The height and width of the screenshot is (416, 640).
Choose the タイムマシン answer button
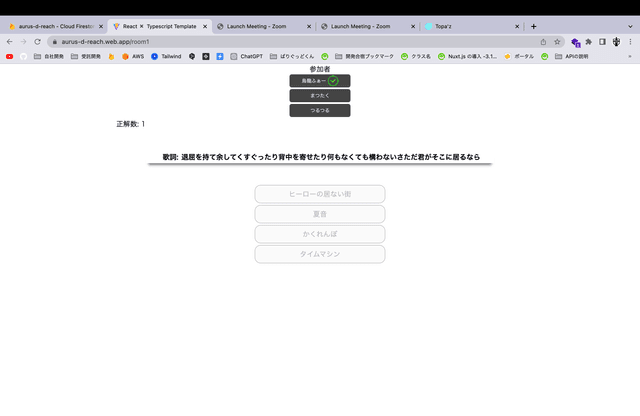(x=320, y=254)
